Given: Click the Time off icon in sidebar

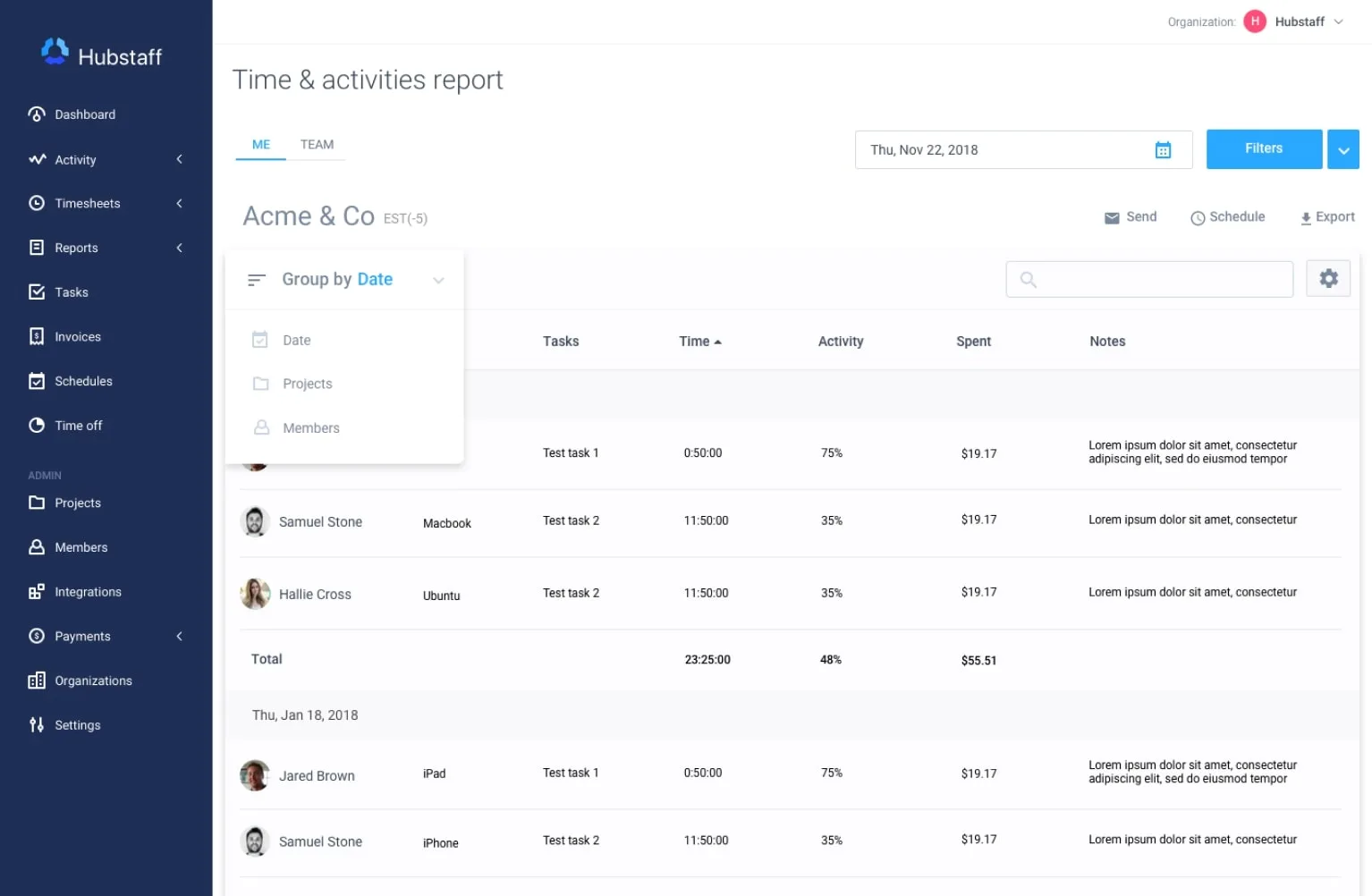Looking at the screenshot, I should (37, 426).
